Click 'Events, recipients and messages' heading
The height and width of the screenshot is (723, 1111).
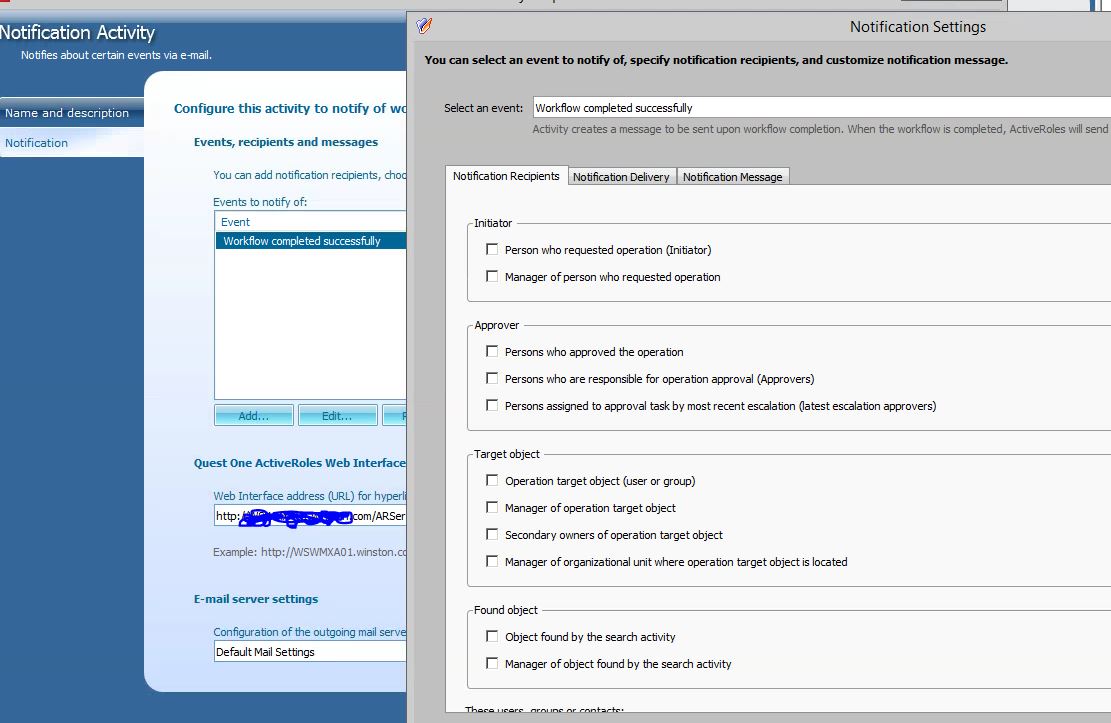(x=286, y=142)
